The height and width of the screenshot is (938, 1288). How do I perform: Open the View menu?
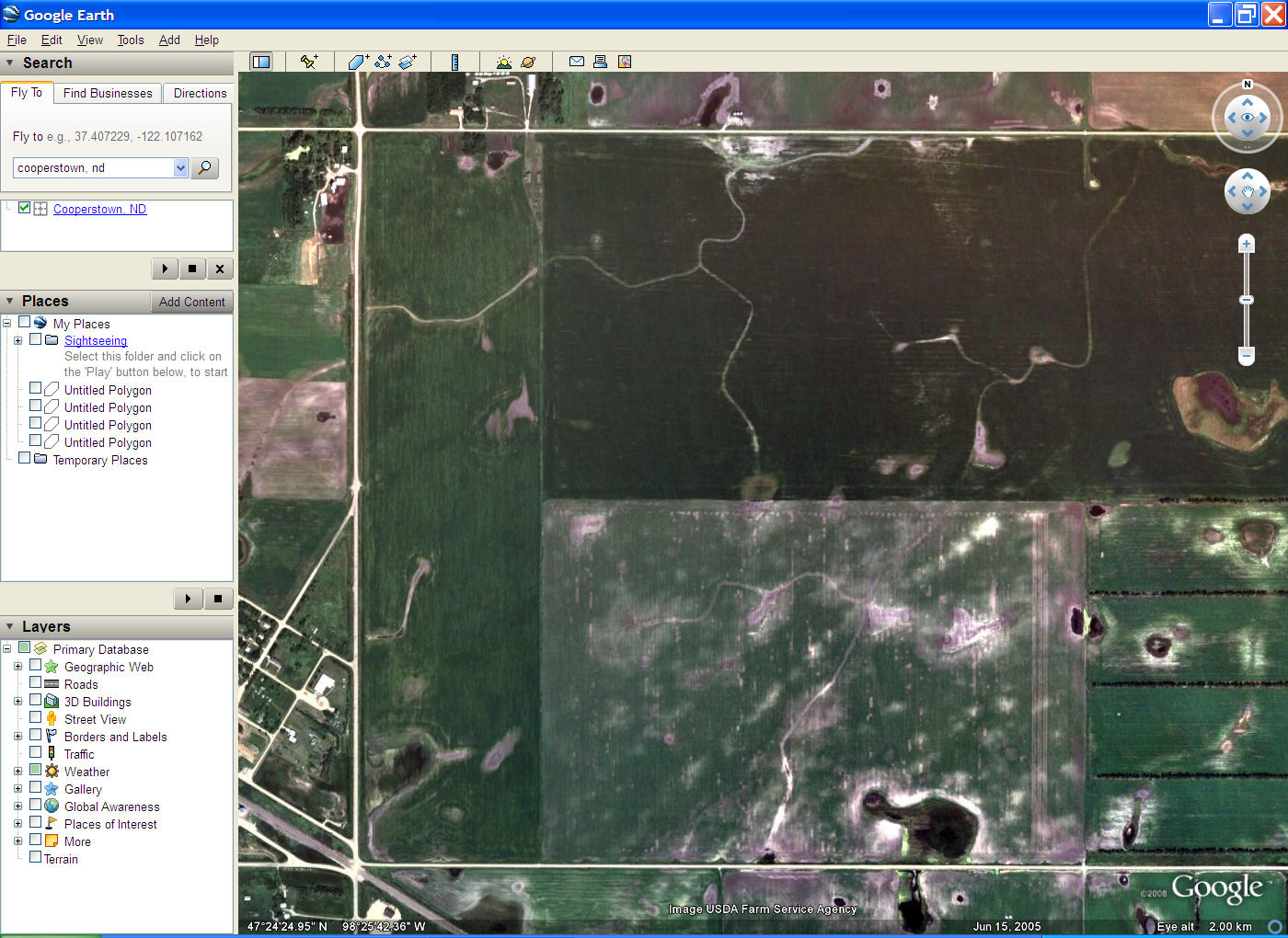(x=90, y=40)
